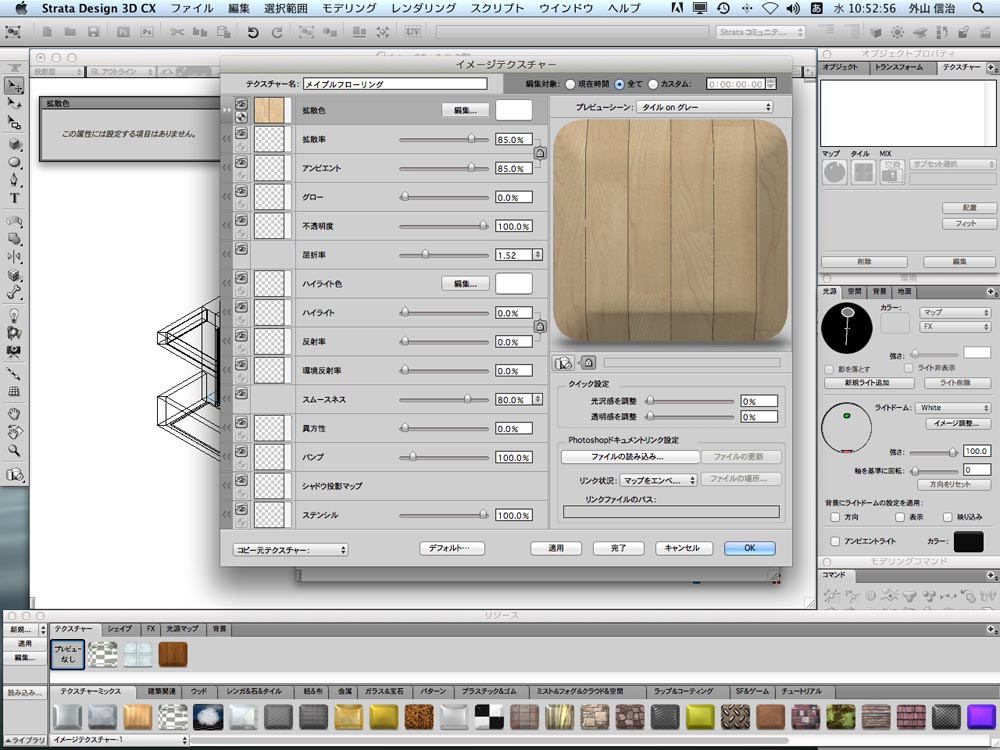Toggle lock linking ハイライト and 反射率
1000x750 pixels.
540,327
